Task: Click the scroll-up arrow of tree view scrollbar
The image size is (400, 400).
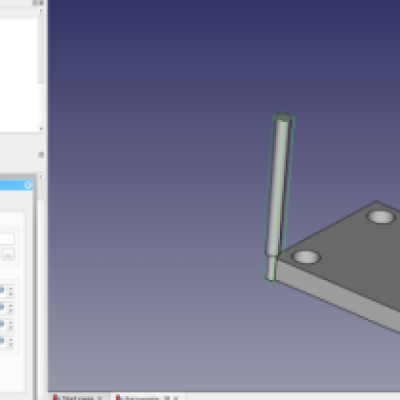Action: coord(41,11)
